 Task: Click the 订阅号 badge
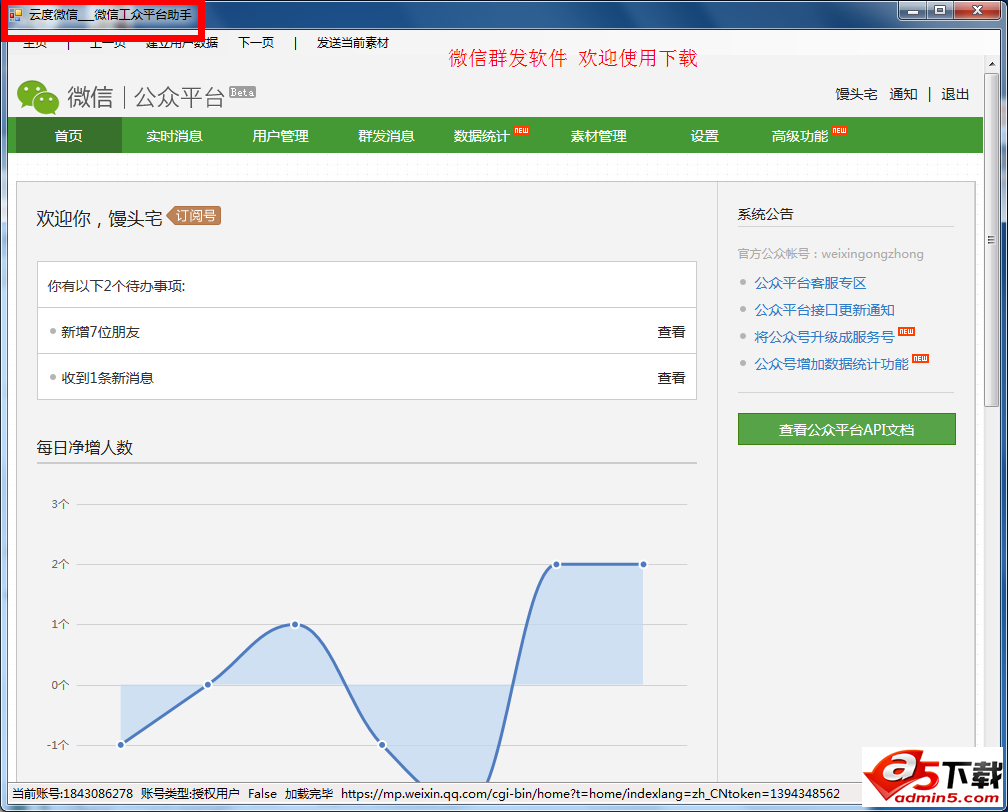point(194,215)
